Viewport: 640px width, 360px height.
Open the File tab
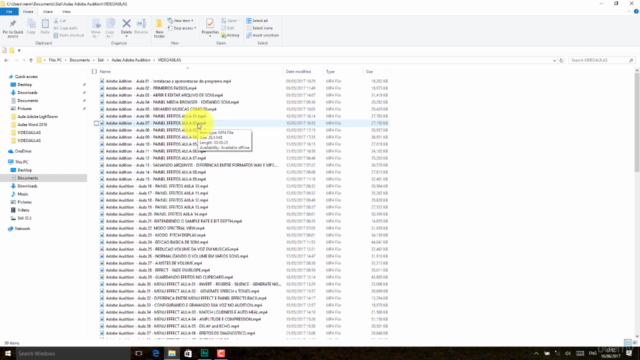click(9, 11)
